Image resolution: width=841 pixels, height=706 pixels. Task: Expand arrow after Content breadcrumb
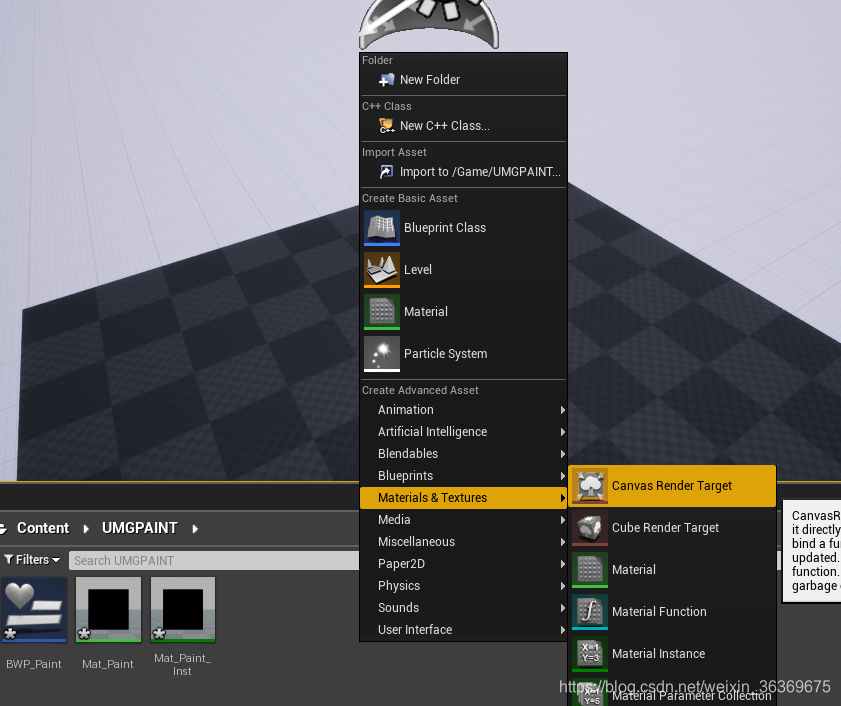click(x=86, y=529)
